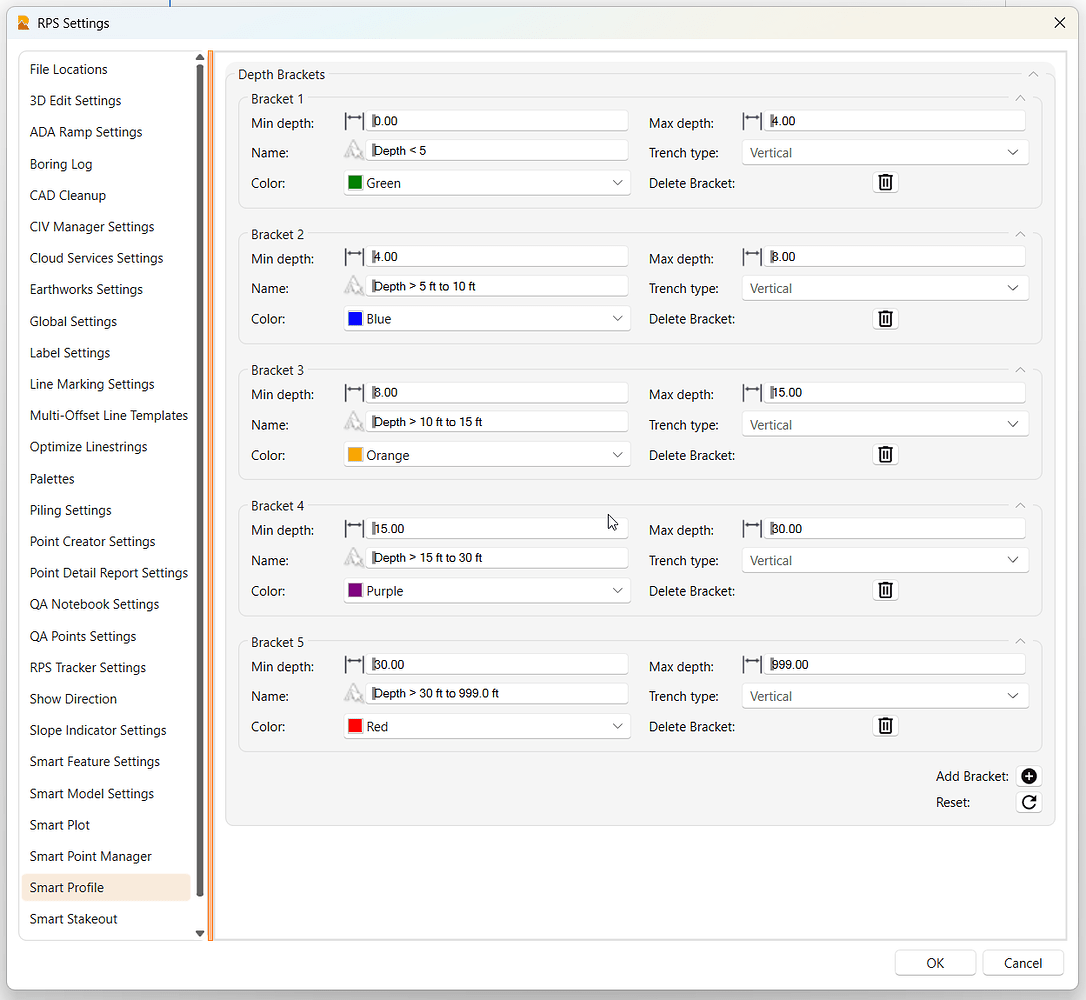The width and height of the screenshot is (1086, 1000).
Task: Collapse the Depth Brackets section
Action: (x=1033, y=74)
